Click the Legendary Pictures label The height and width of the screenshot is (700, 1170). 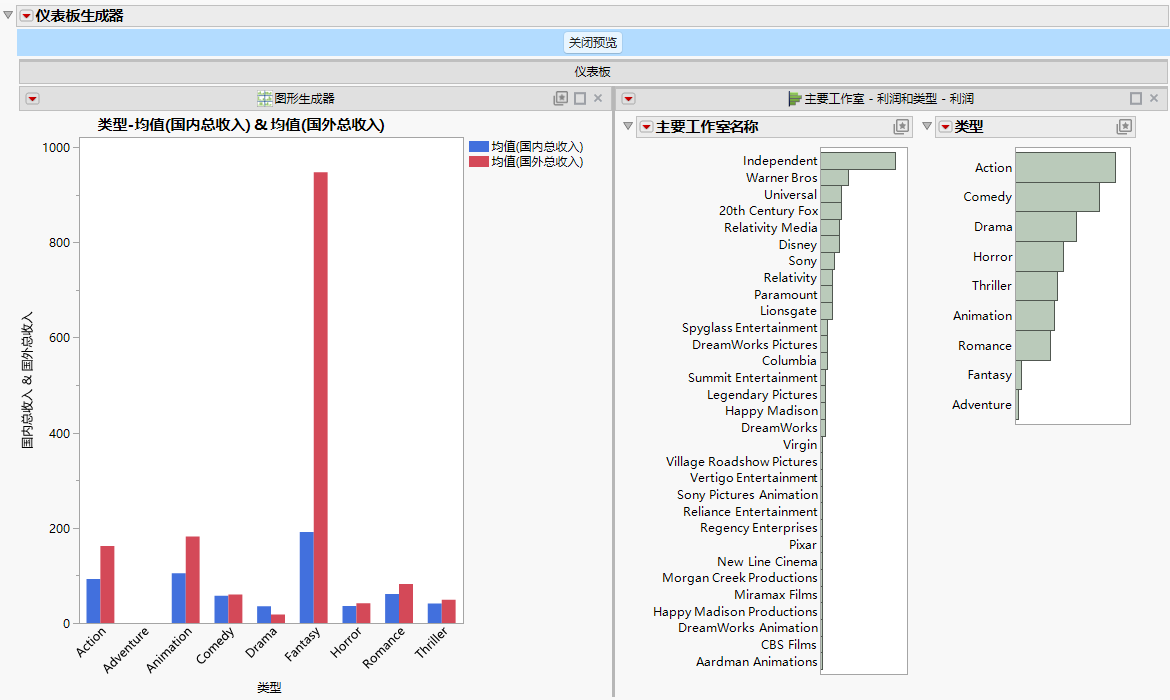point(763,395)
